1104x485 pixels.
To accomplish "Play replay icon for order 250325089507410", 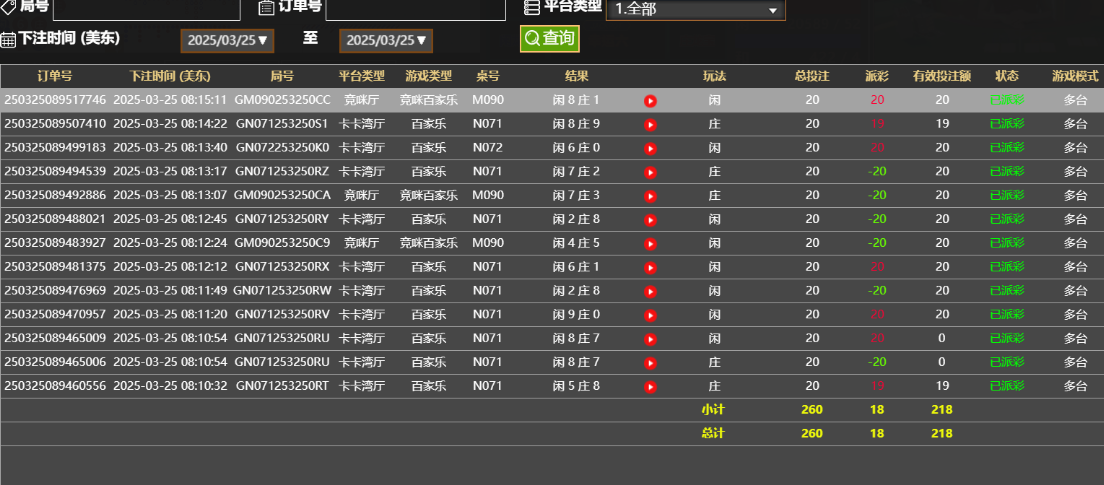I will point(650,125).
